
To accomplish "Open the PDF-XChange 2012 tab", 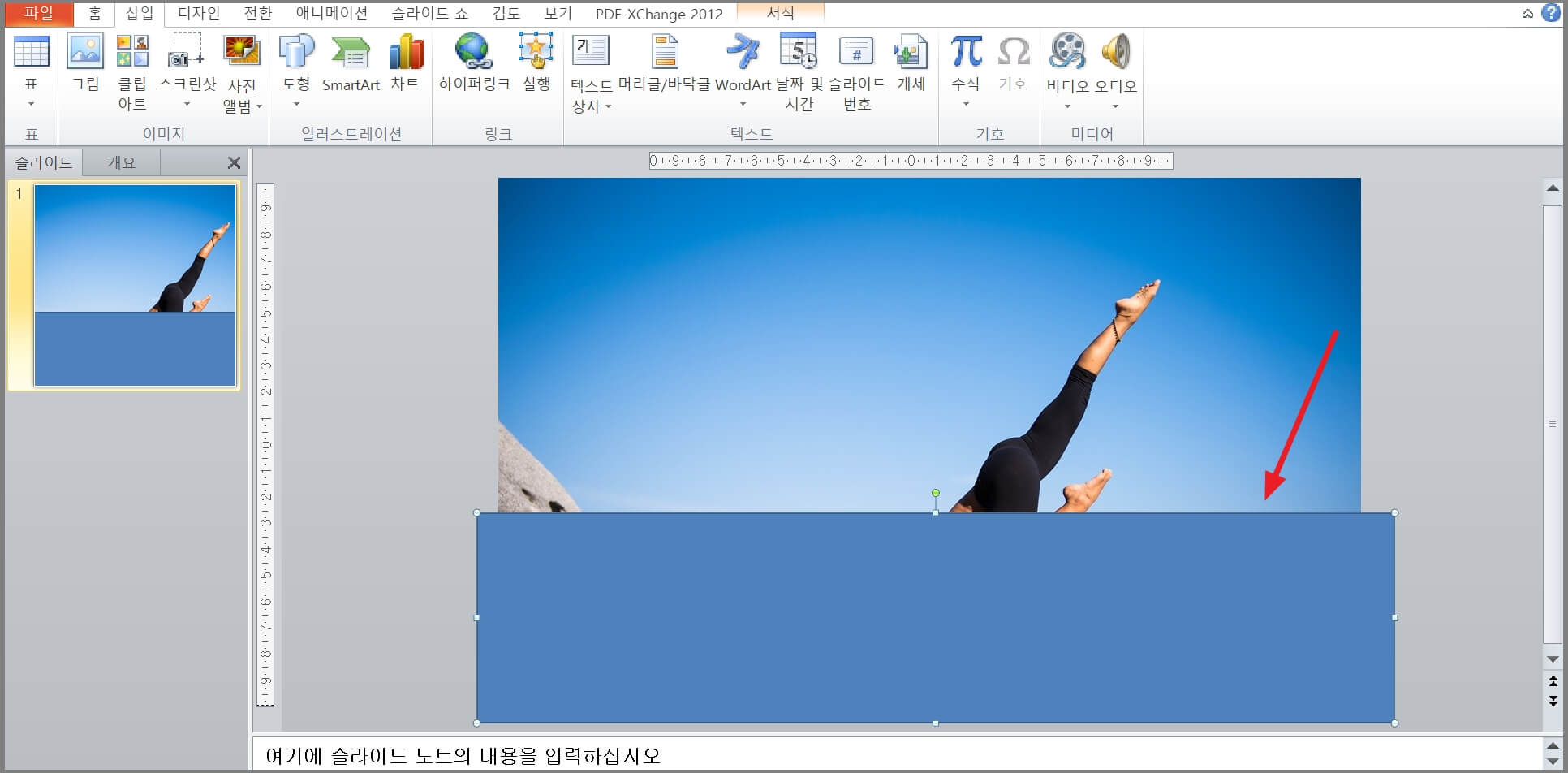I will coord(659,14).
